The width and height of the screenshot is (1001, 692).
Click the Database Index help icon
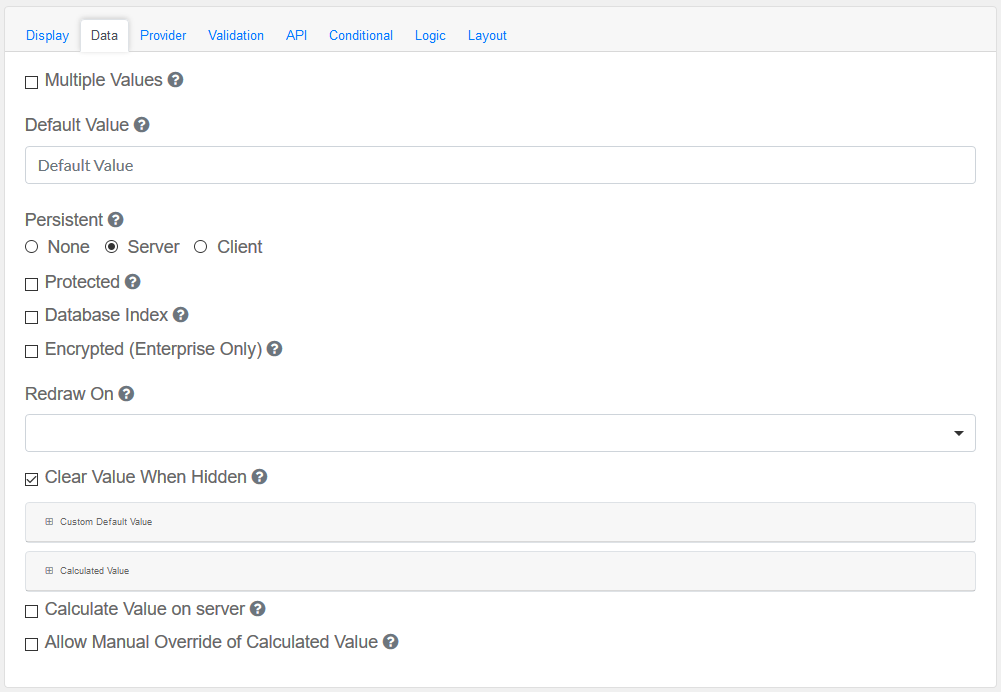click(181, 315)
